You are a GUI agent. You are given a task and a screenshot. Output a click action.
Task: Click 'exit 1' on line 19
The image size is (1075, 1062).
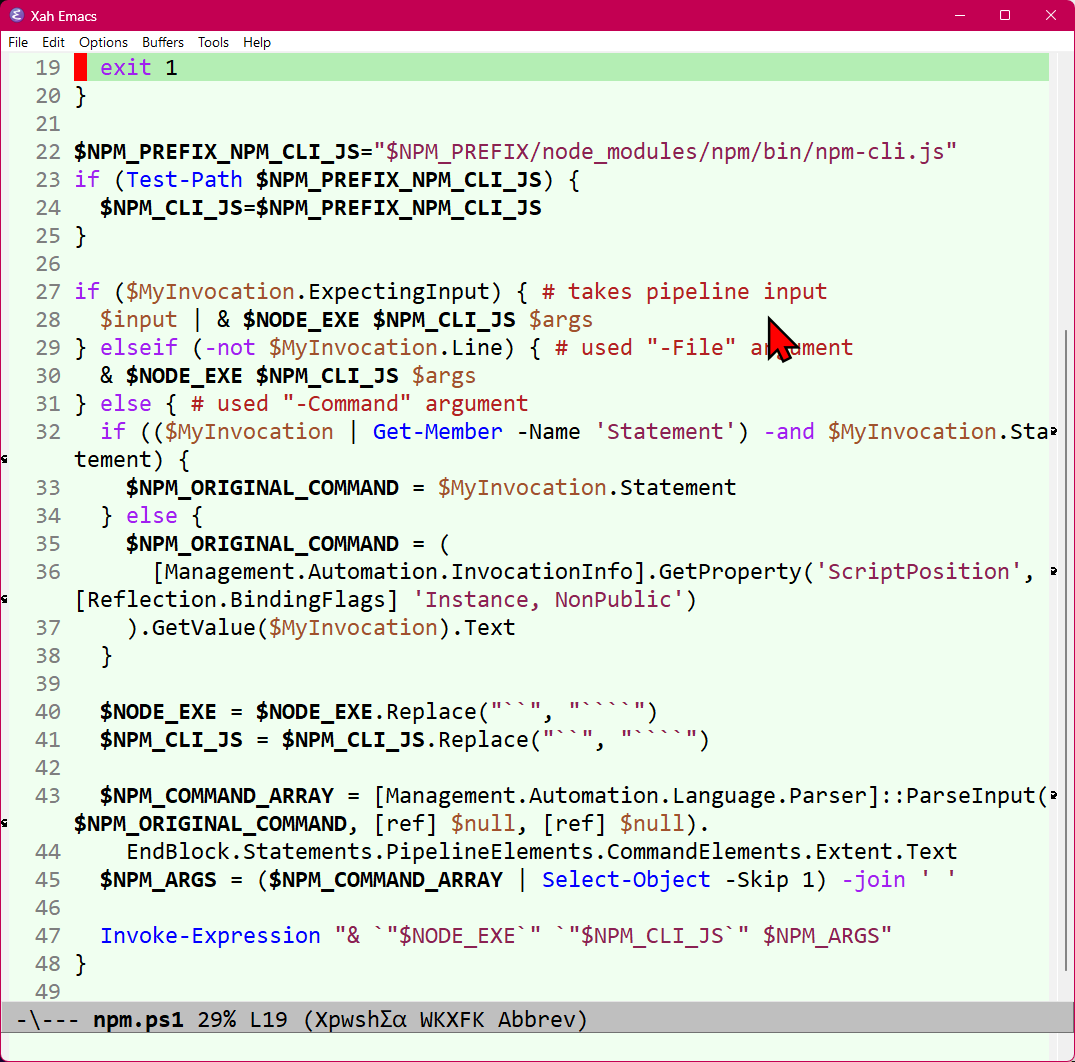click(x=138, y=67)
